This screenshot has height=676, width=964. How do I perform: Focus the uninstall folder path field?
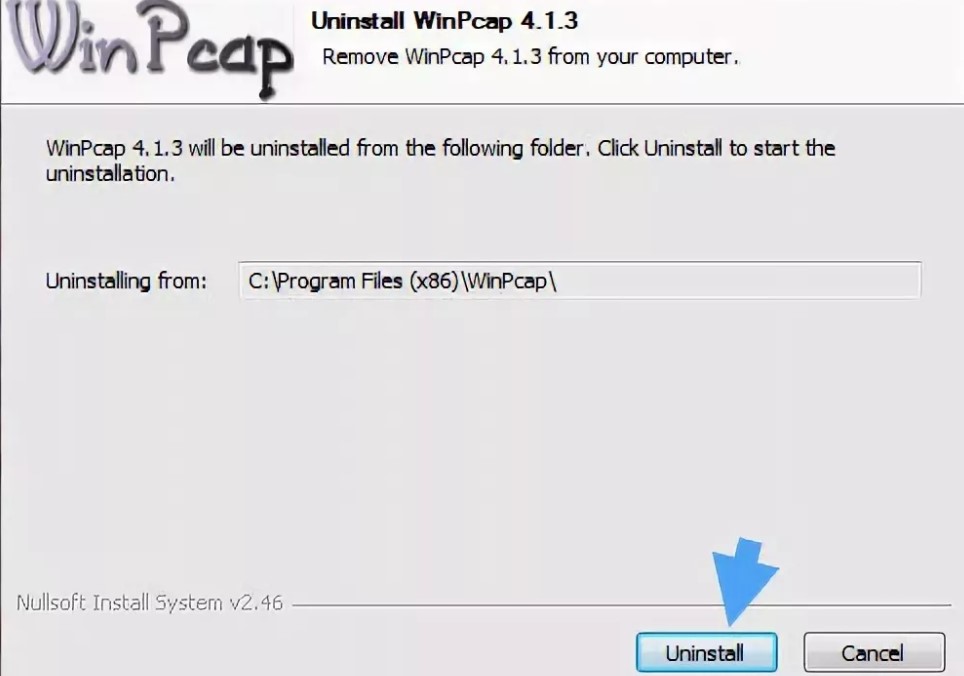point(580,281)
